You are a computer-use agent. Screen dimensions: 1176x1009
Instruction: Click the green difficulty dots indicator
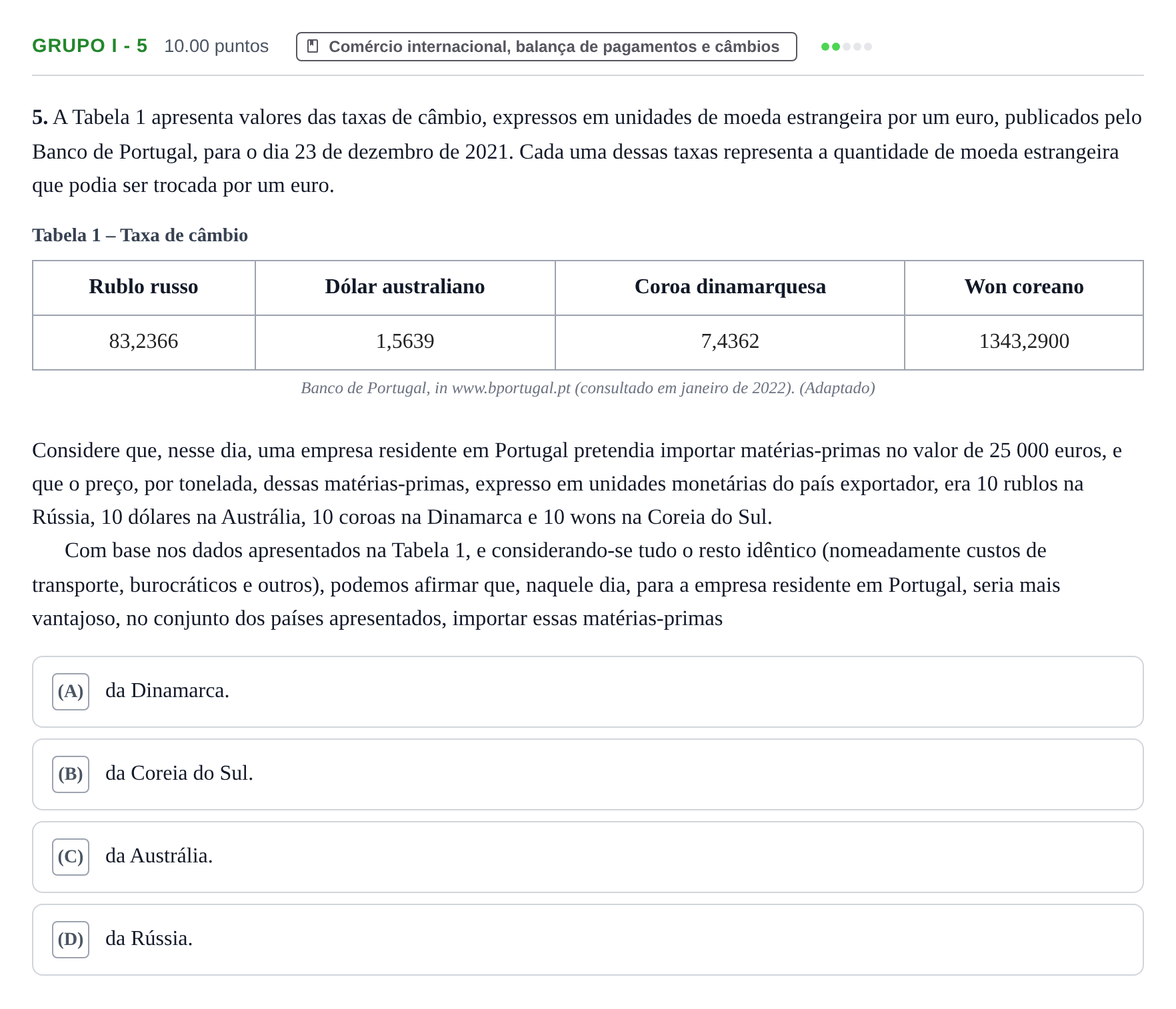[x=846, y=47]
